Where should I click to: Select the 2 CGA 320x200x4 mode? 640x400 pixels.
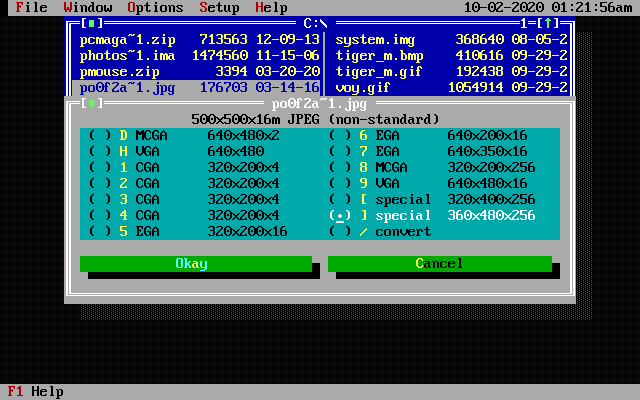184,183
